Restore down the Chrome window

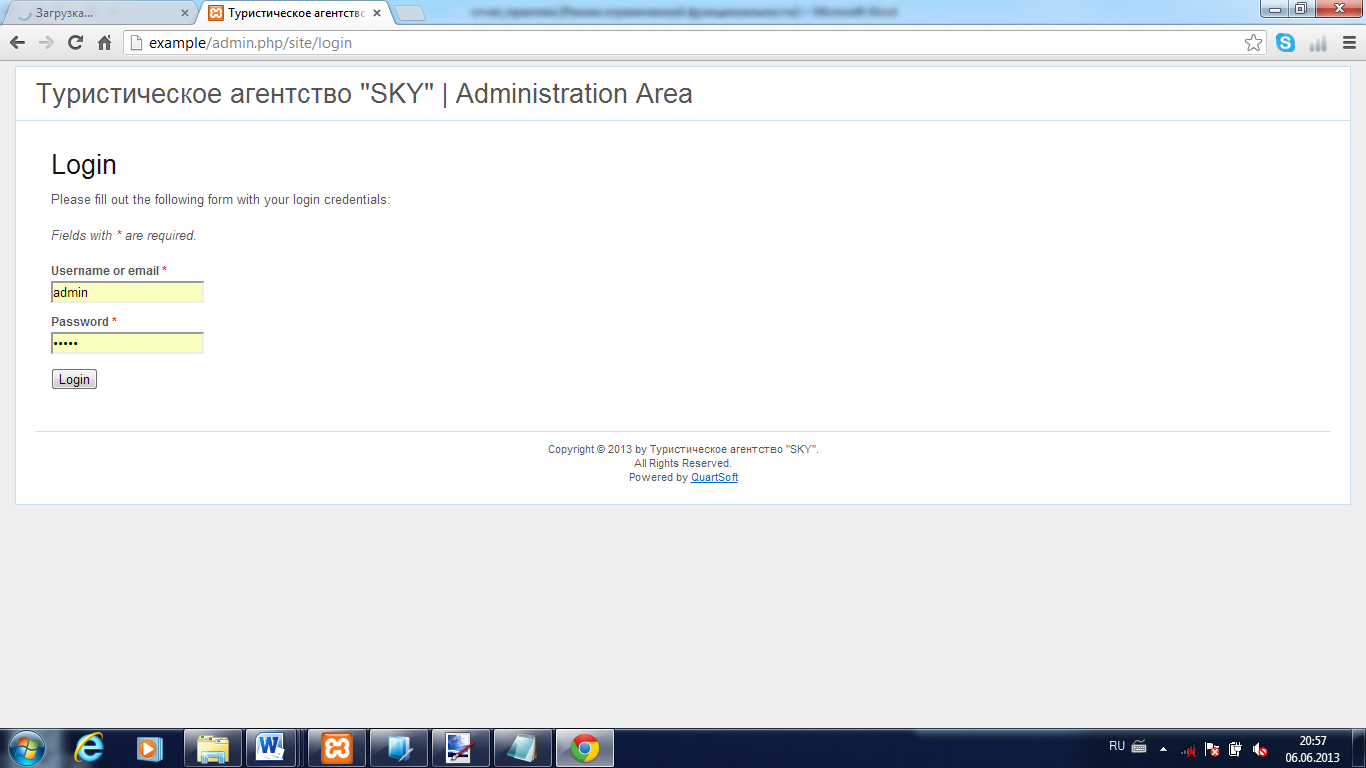point(1300,8)
